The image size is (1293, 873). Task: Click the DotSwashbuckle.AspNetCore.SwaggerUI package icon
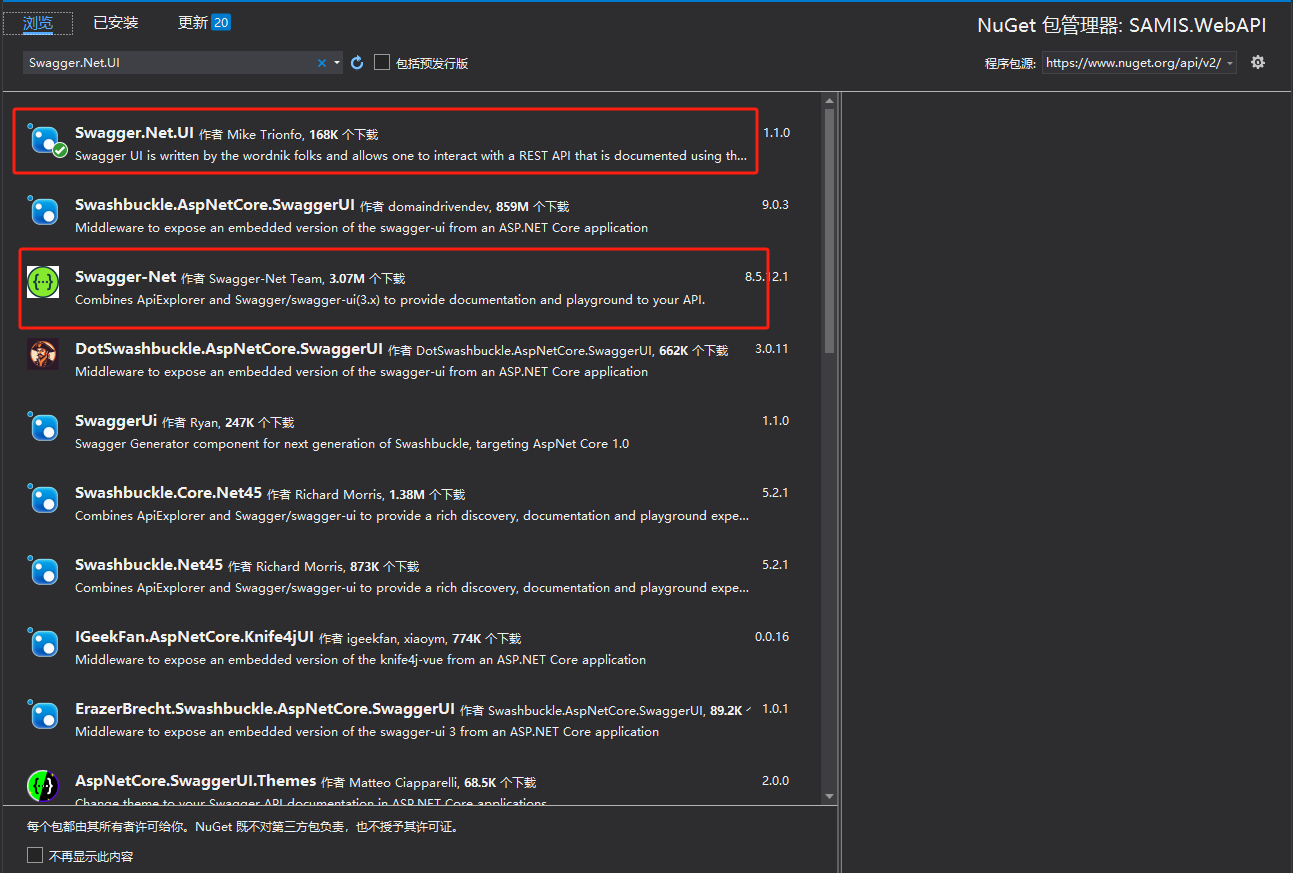[43, 355]
